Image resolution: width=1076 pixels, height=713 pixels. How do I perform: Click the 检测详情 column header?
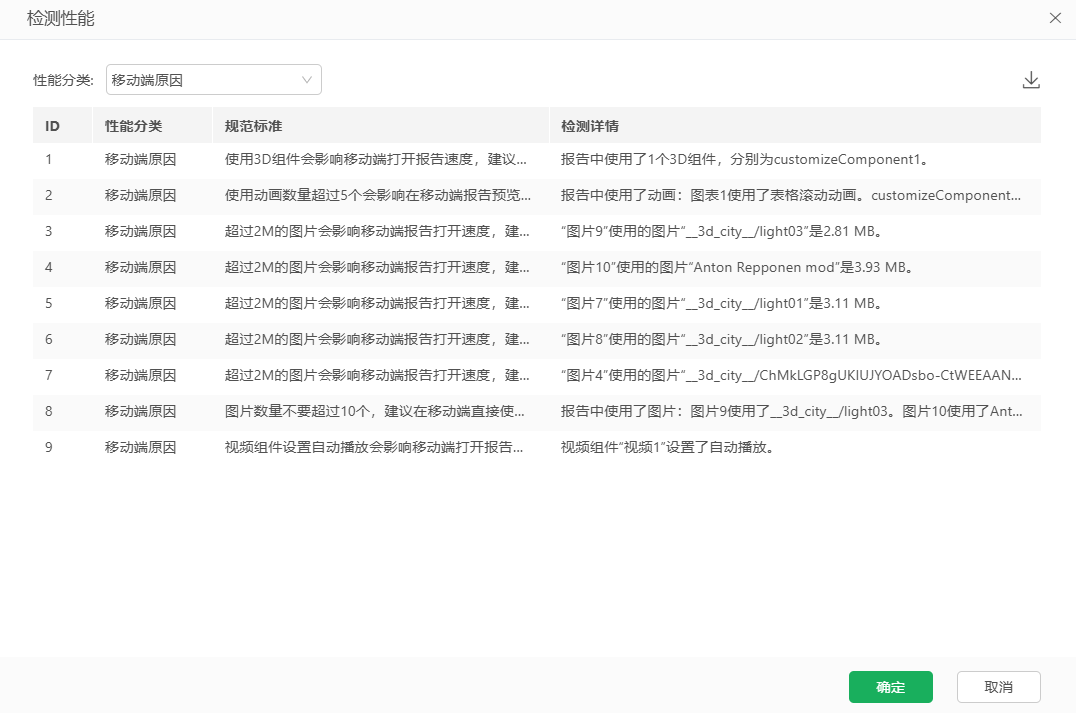[x=589, y=126]
